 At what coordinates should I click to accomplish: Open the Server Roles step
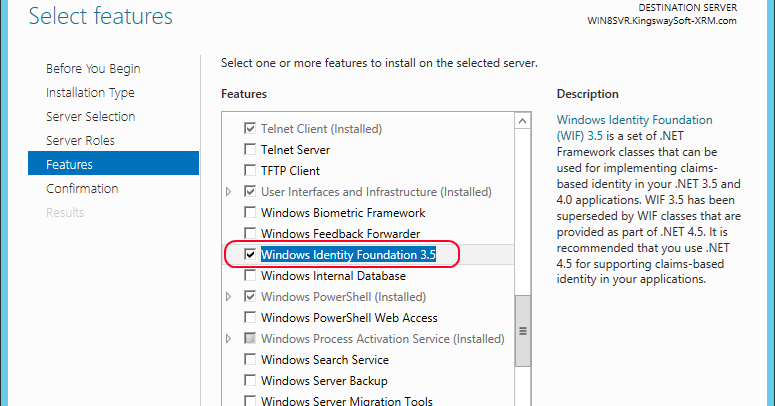[x=80, y=141]
